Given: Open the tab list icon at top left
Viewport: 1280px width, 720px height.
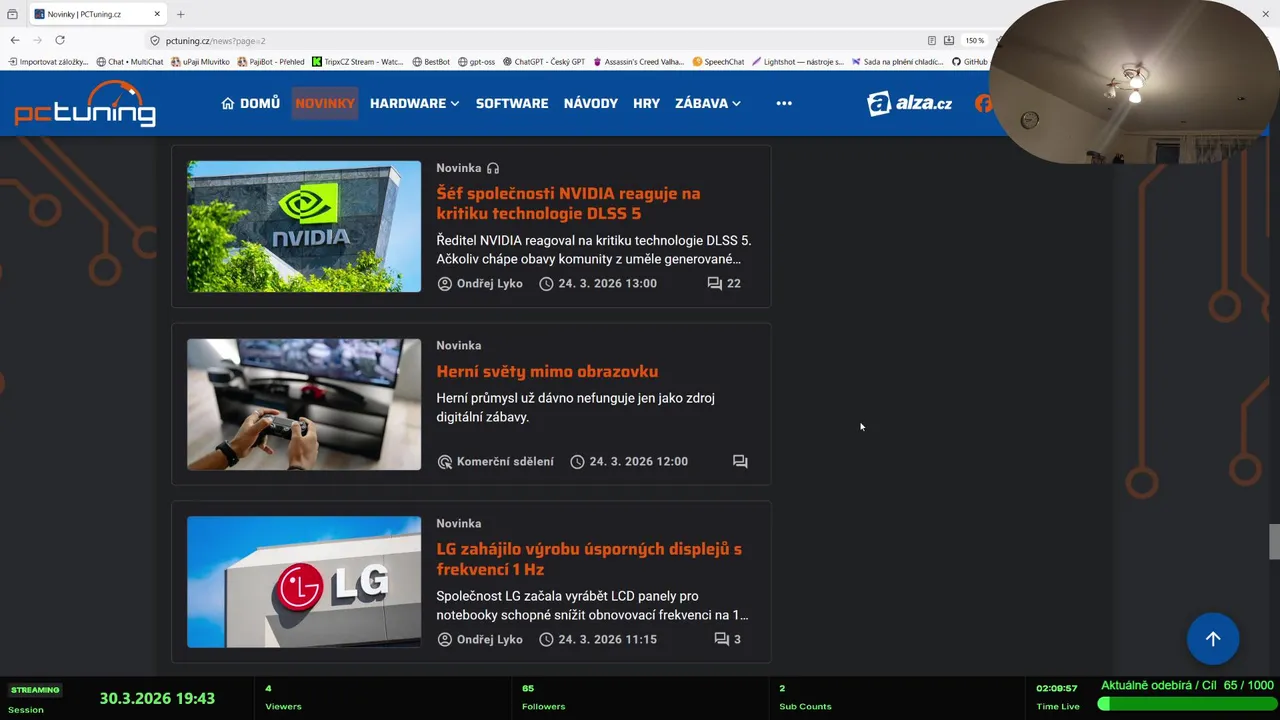Looking at the screenshot, I should click(x=12, y=14).
